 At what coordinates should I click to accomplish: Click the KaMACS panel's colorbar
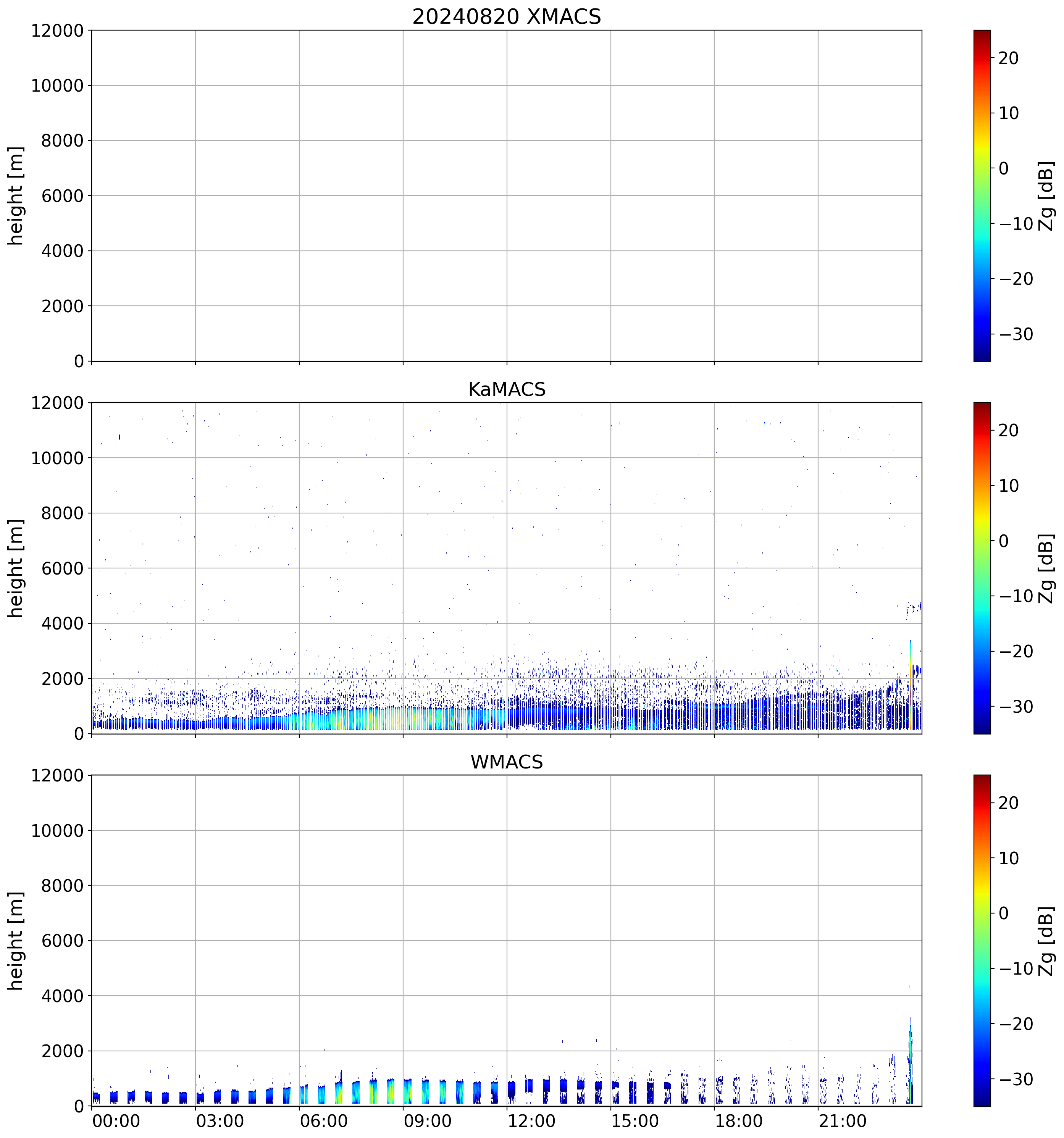point(982,568)
